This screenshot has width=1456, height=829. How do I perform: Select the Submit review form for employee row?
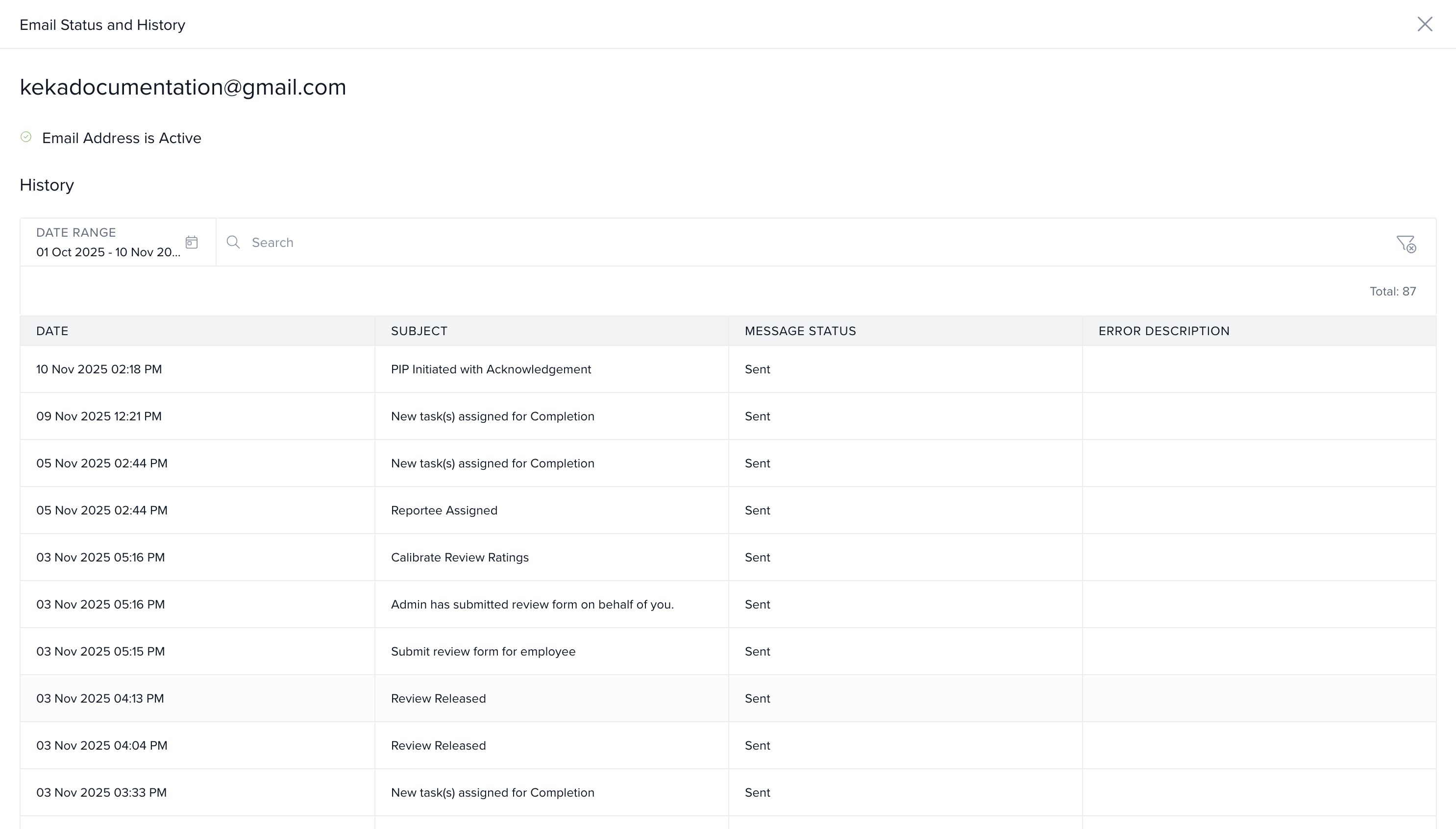[483, 651]
